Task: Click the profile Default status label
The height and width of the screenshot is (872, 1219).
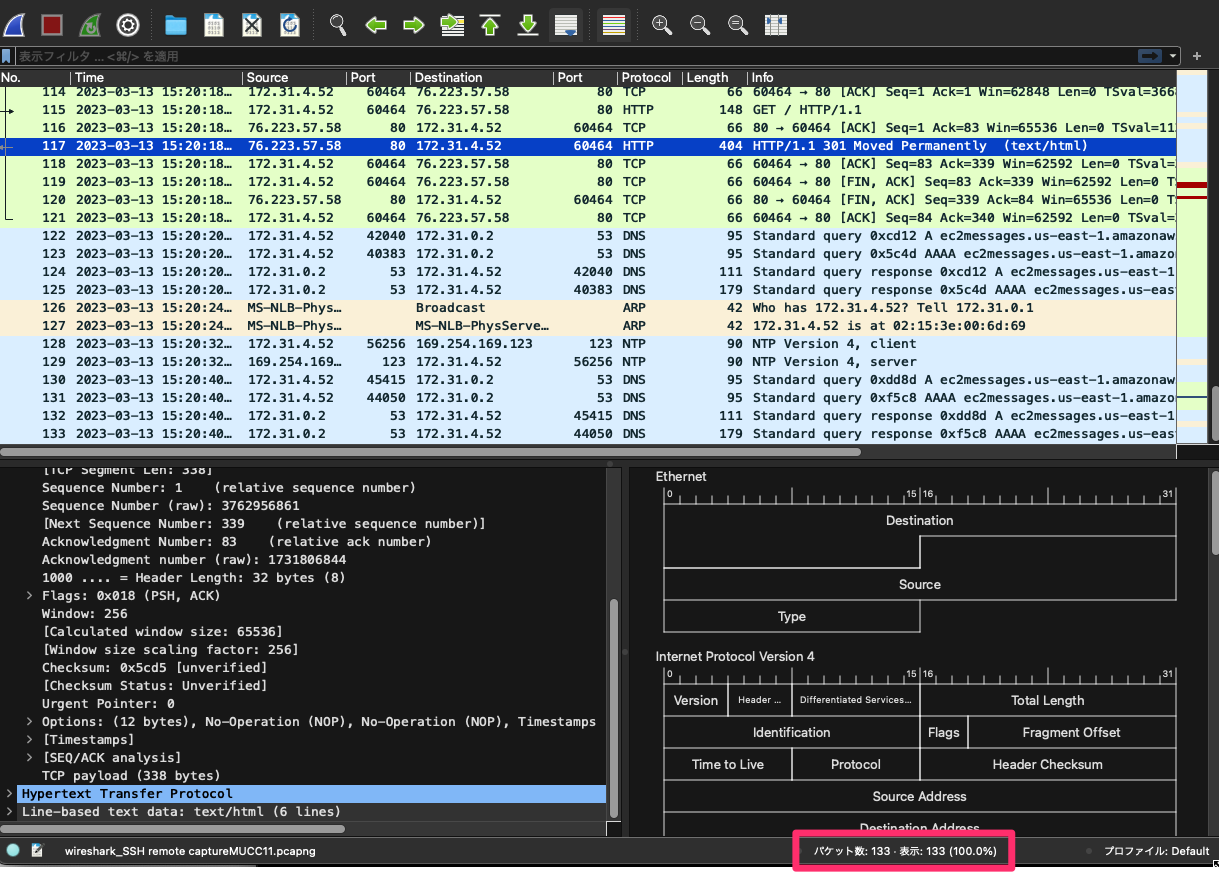Action: (x=1156, y=851)
